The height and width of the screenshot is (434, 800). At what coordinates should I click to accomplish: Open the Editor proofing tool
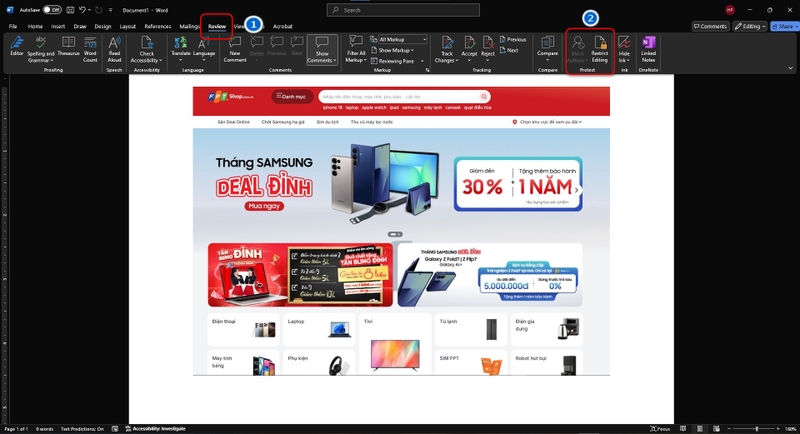(16, 46)
